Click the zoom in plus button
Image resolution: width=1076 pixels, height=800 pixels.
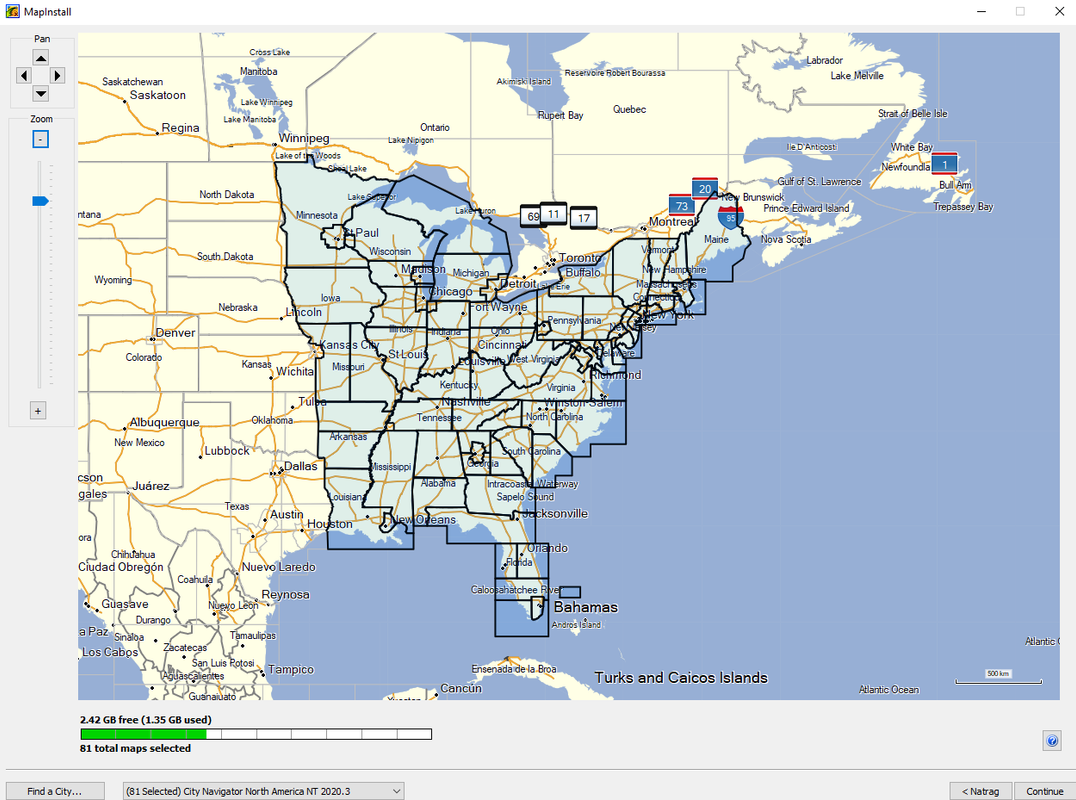click(38, 411)
